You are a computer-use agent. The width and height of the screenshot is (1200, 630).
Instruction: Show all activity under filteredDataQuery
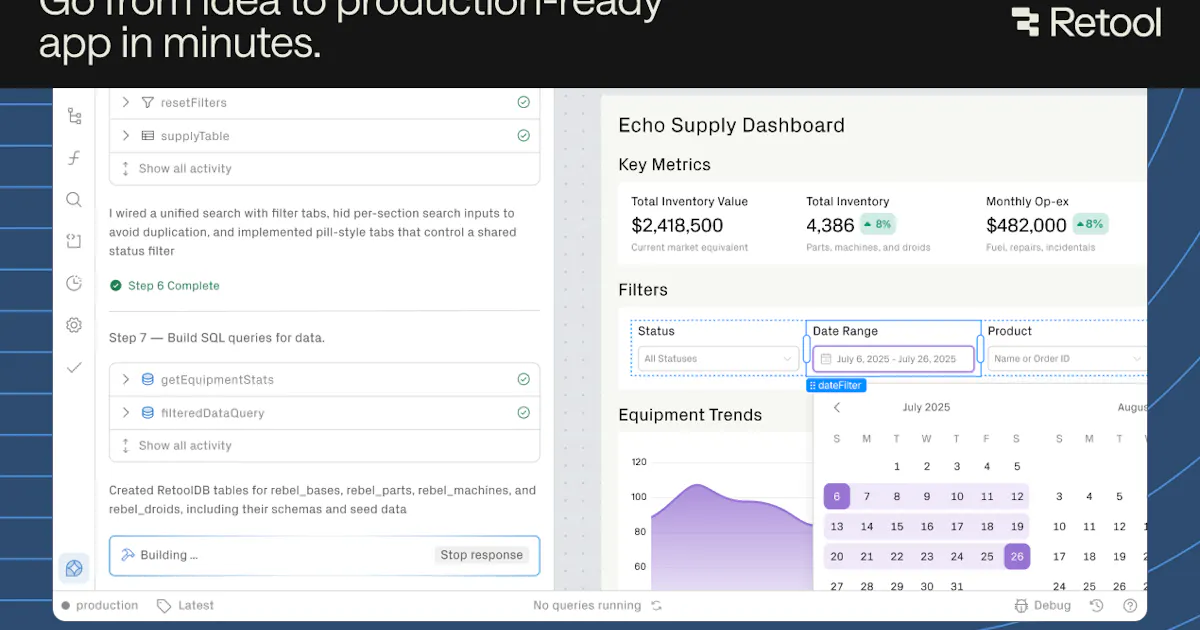click(185, 445)
